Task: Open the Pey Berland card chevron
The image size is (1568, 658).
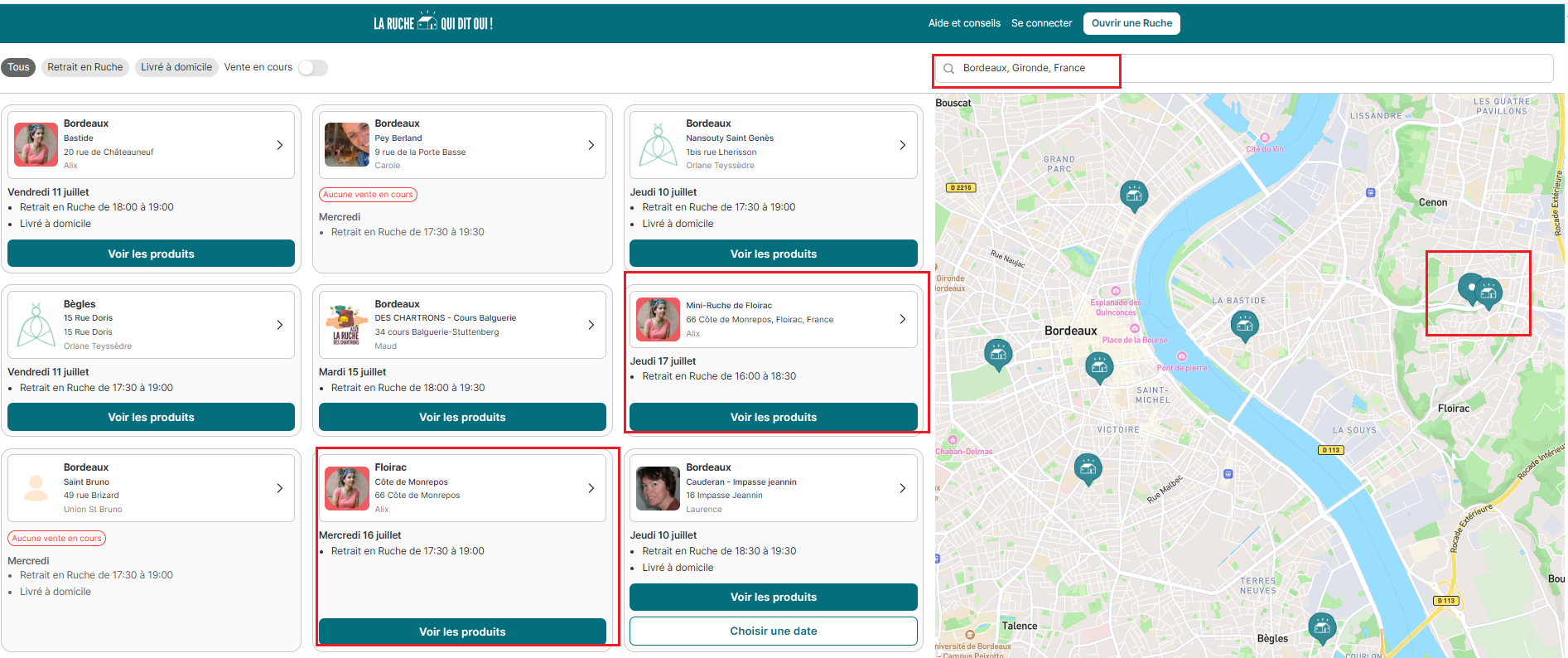Action: [x=591, y=145]
